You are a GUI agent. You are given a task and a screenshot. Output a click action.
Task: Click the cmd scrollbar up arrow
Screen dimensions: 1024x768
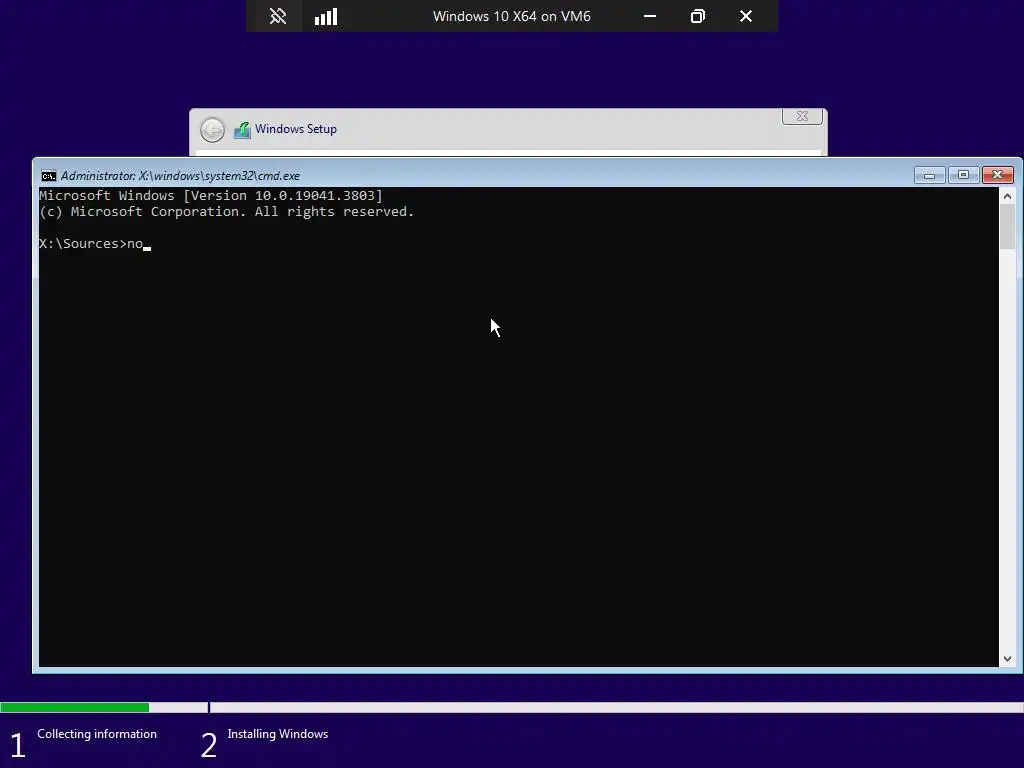click(1007, 196)
